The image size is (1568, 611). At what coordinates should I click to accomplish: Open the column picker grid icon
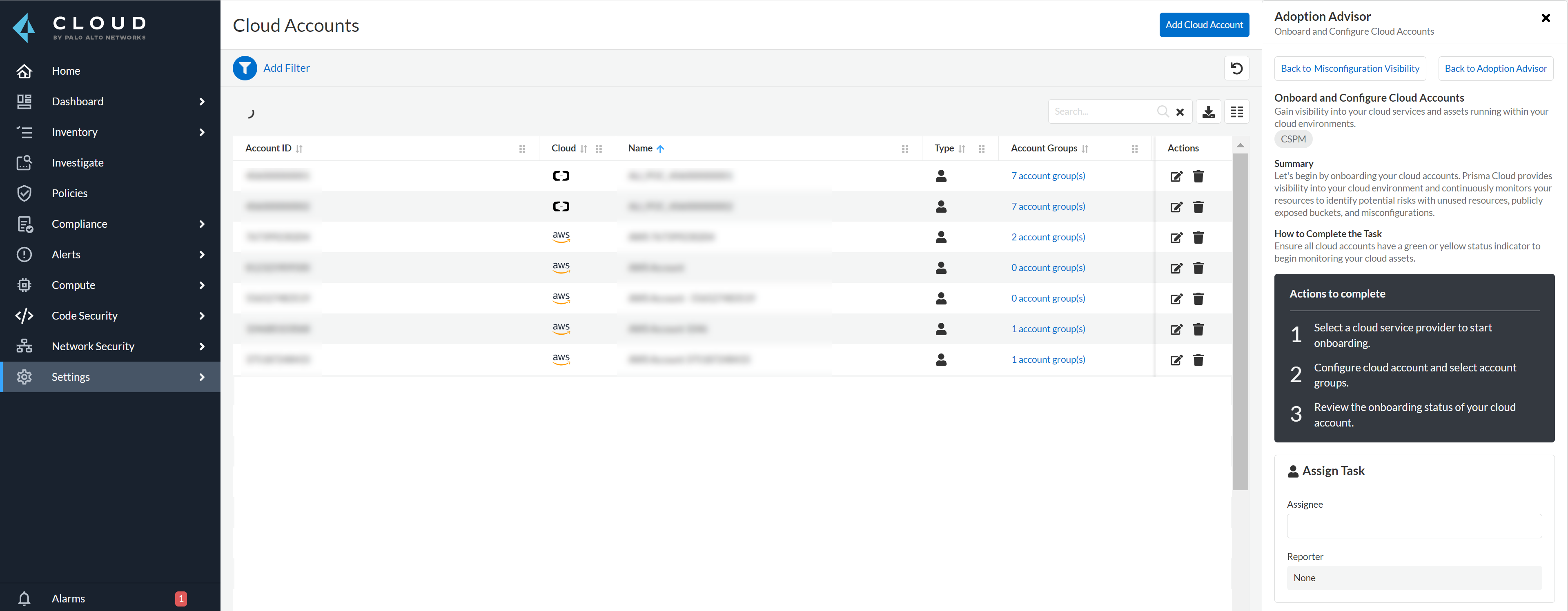(x=1236, y=111)
